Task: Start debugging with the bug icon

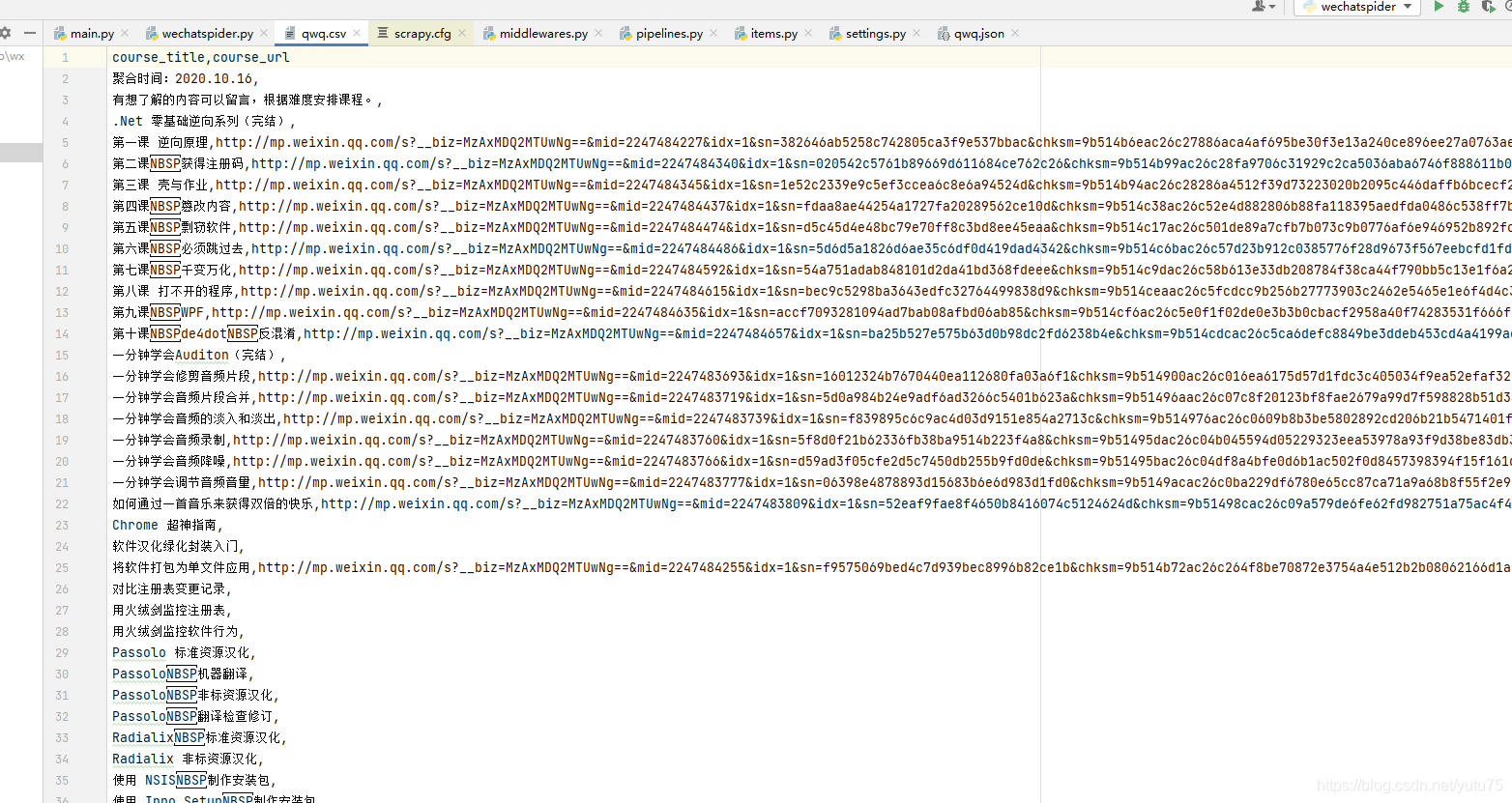Action: click(x=1464, y=7)
